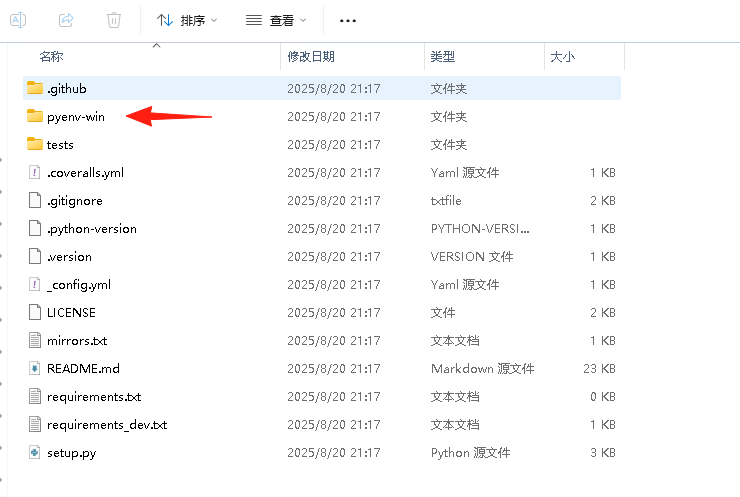Select the pyenv-win folder icon
The height and width of the screenshot is (497, 740).
(35, 116)
